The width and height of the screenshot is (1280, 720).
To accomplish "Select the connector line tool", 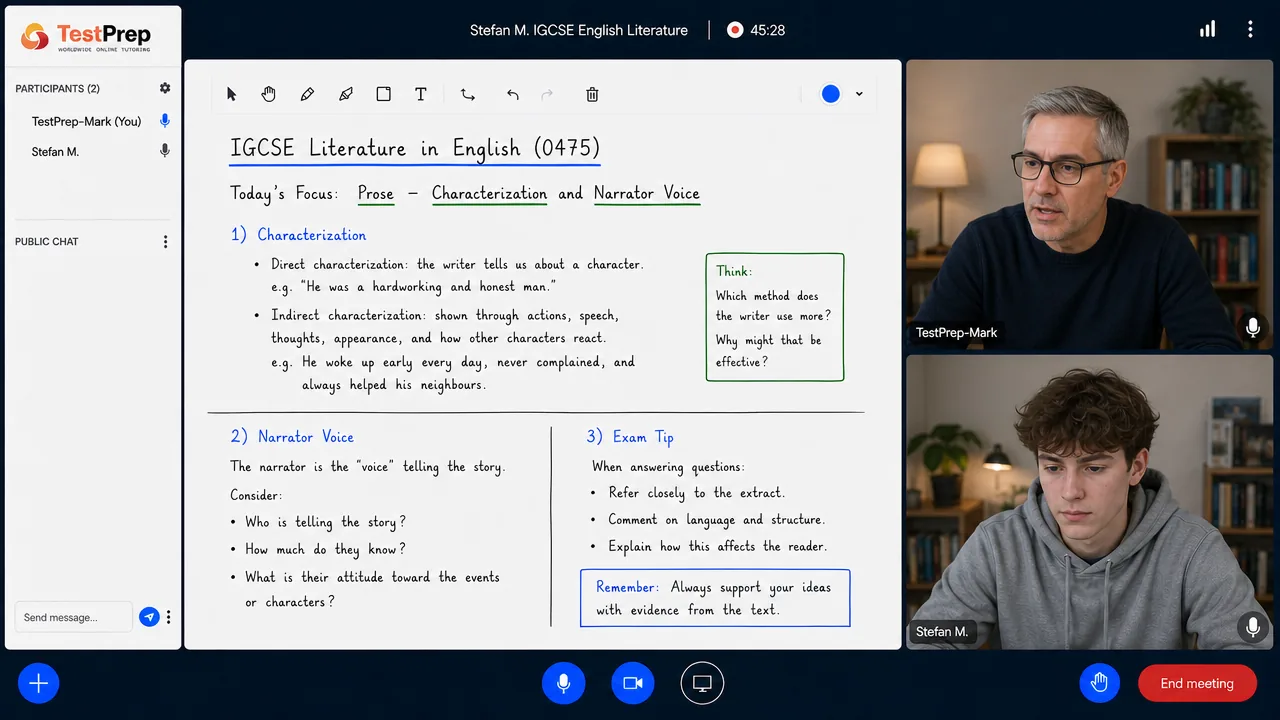I will pos(467,94).
